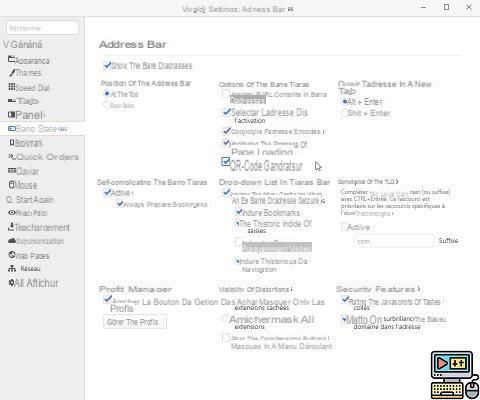The image size is (480, 400).
Task: Click the Vivaldi General heading in sidebar
Action: (x=23, y=44)
